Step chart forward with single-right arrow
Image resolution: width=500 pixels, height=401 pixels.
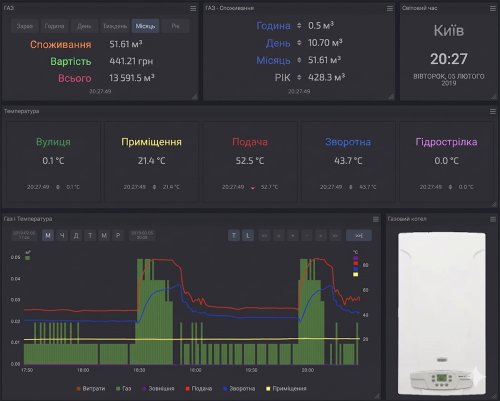[x=321, y=236]
